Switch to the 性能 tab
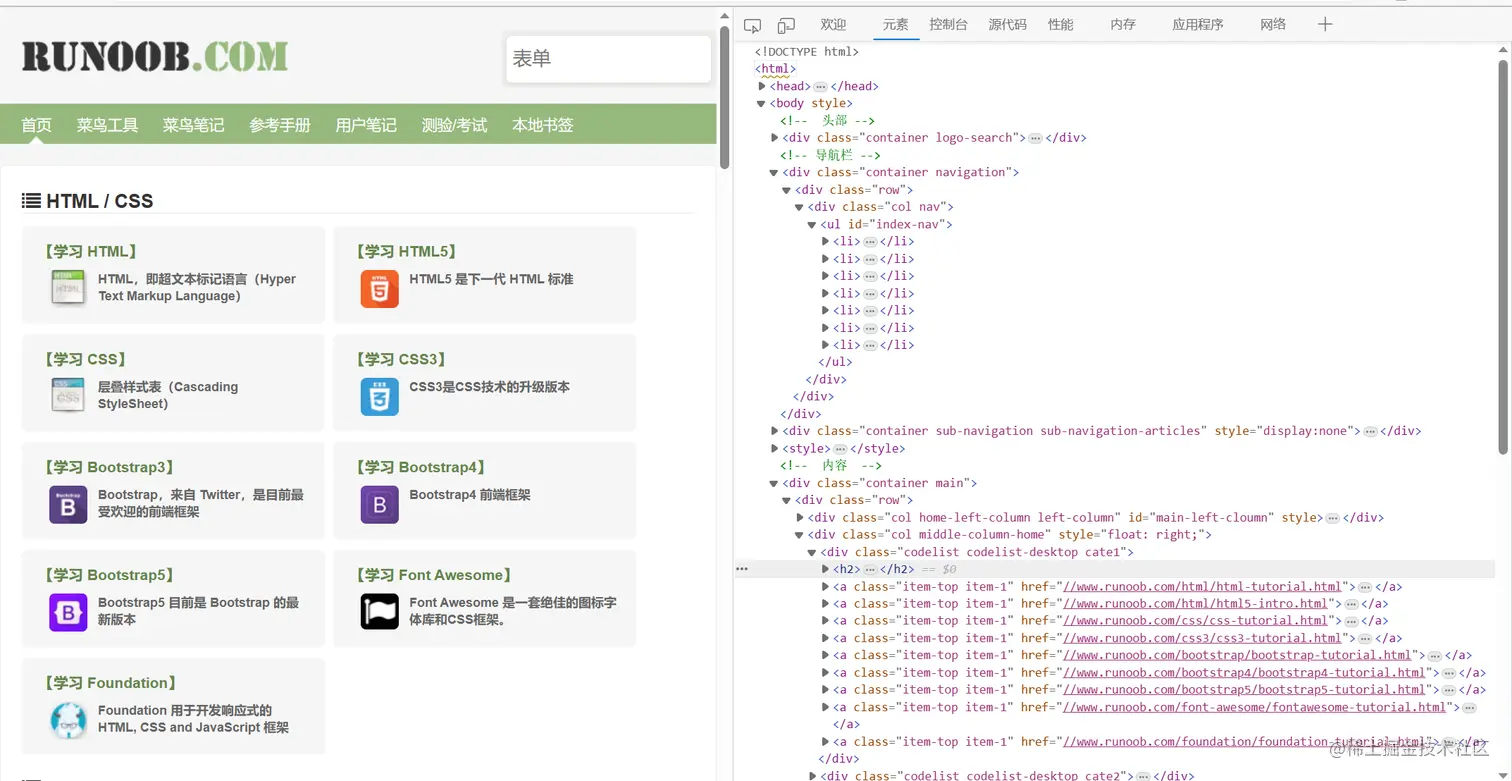The image size is (1512, 781). pos(1061,25)
